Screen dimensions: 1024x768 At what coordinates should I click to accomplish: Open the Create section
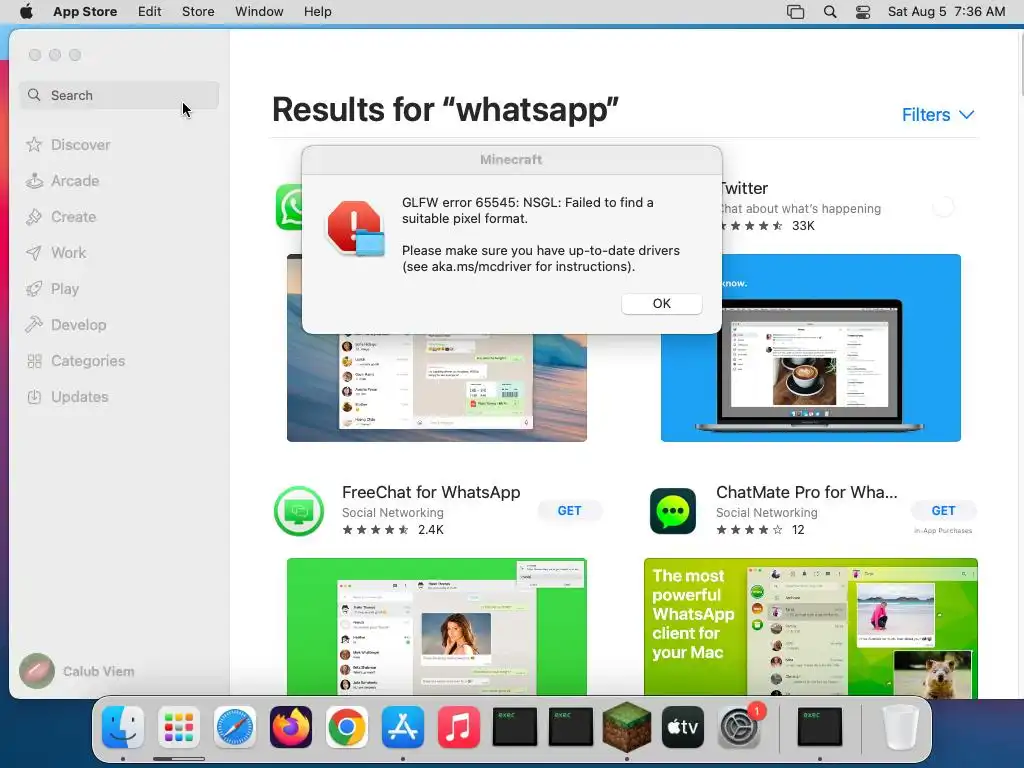[x=61, y=217]
